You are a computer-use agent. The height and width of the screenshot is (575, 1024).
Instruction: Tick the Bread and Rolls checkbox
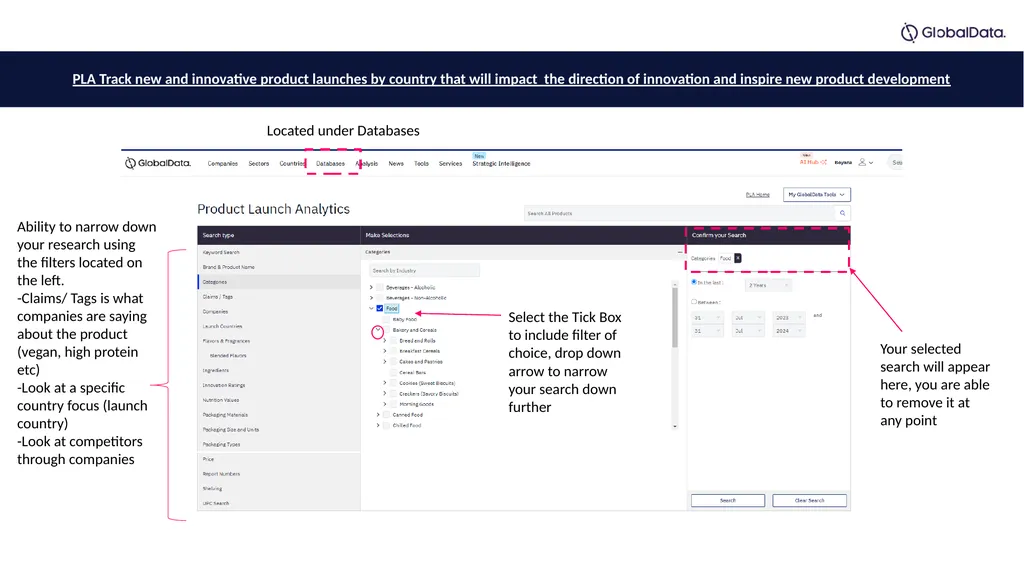393,340
